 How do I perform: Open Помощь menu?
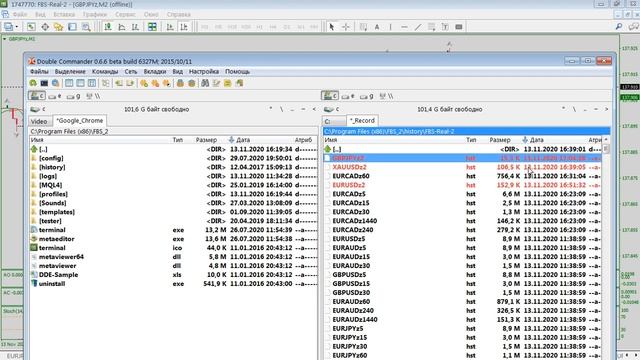coord(237,71)
